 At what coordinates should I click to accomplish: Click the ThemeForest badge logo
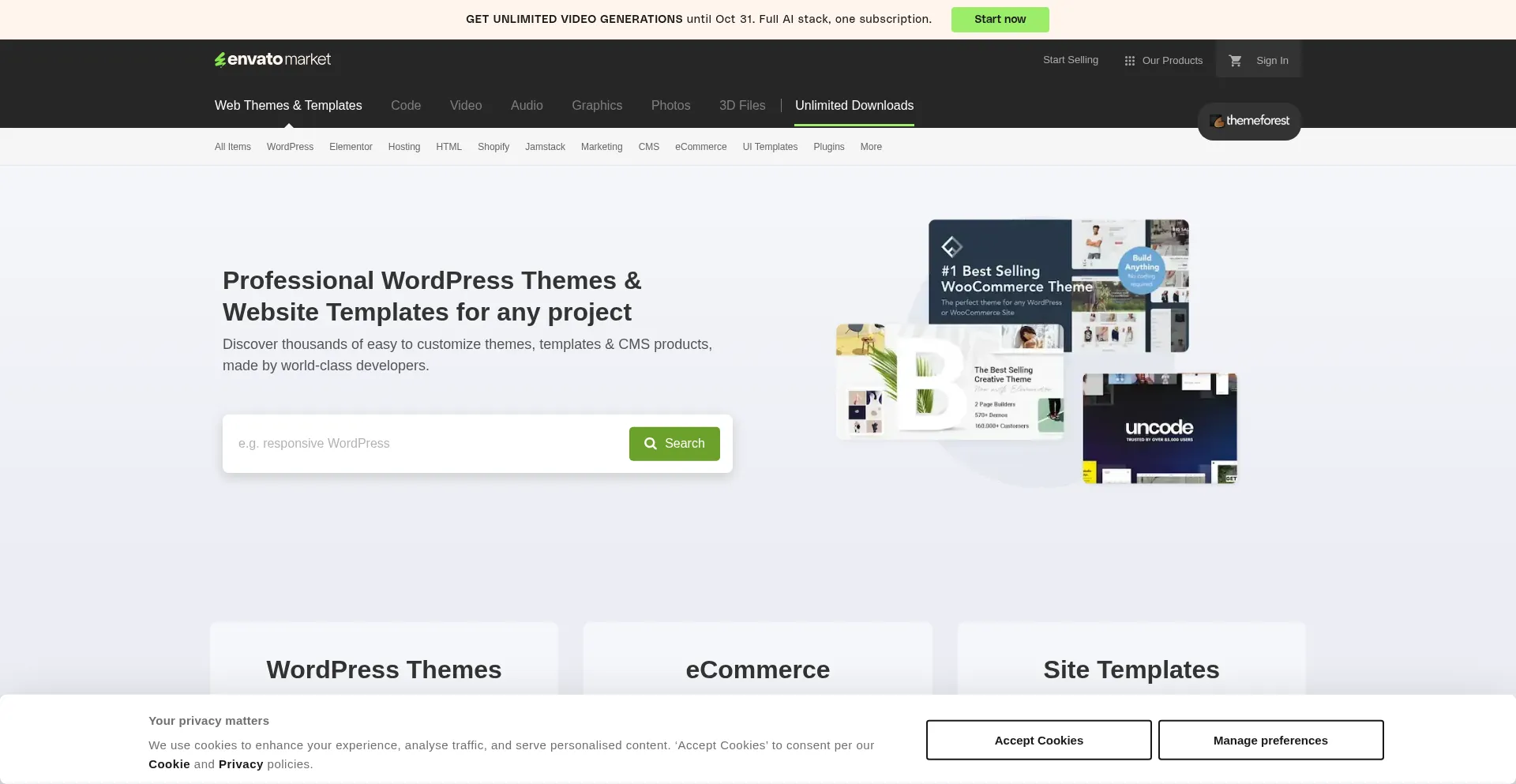(1249, 121)
